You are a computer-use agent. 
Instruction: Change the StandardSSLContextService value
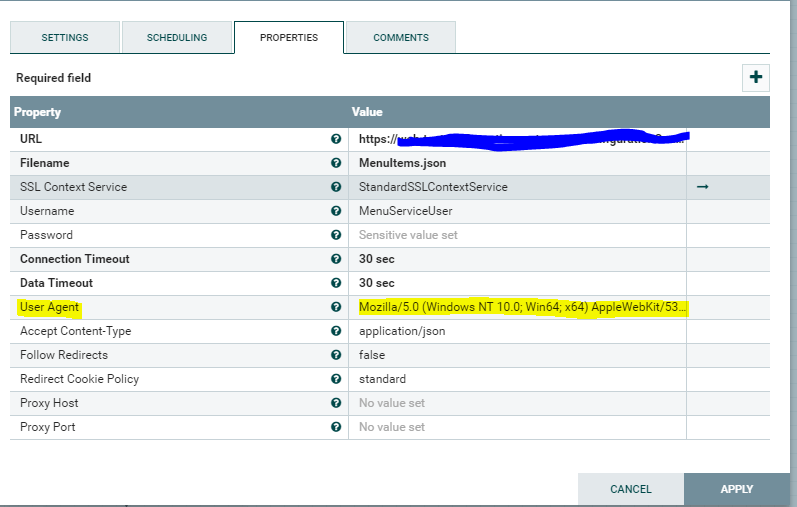coord(517,187)
